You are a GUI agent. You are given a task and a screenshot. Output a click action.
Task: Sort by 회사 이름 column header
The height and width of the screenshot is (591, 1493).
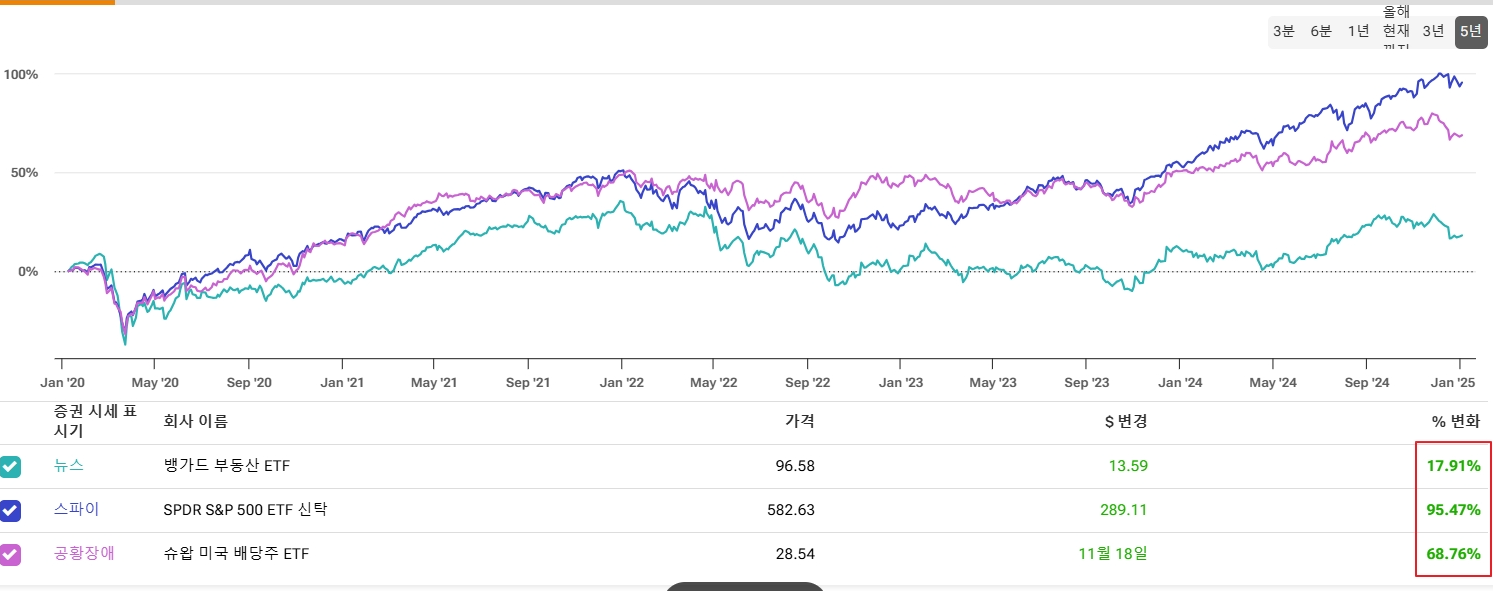pyautogui.click(x=195, y=421)
